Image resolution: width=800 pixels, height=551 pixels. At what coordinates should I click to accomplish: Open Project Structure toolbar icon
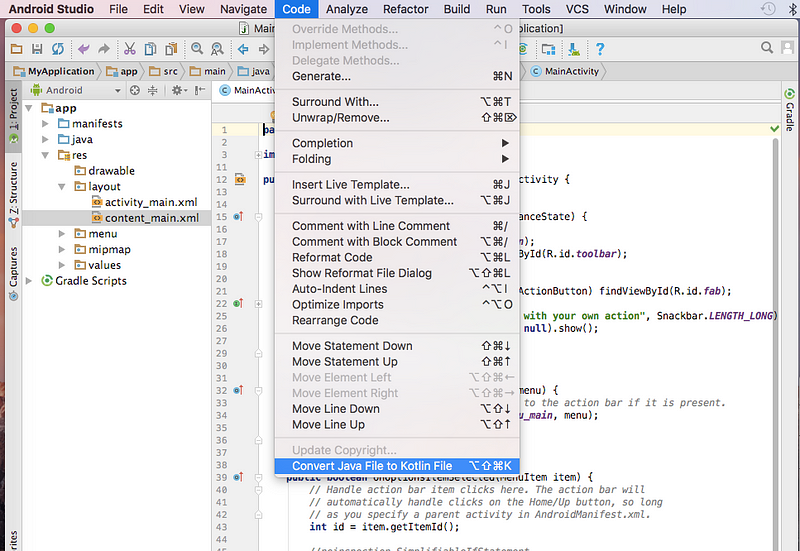pyautogui.click(x=548, y=49)
